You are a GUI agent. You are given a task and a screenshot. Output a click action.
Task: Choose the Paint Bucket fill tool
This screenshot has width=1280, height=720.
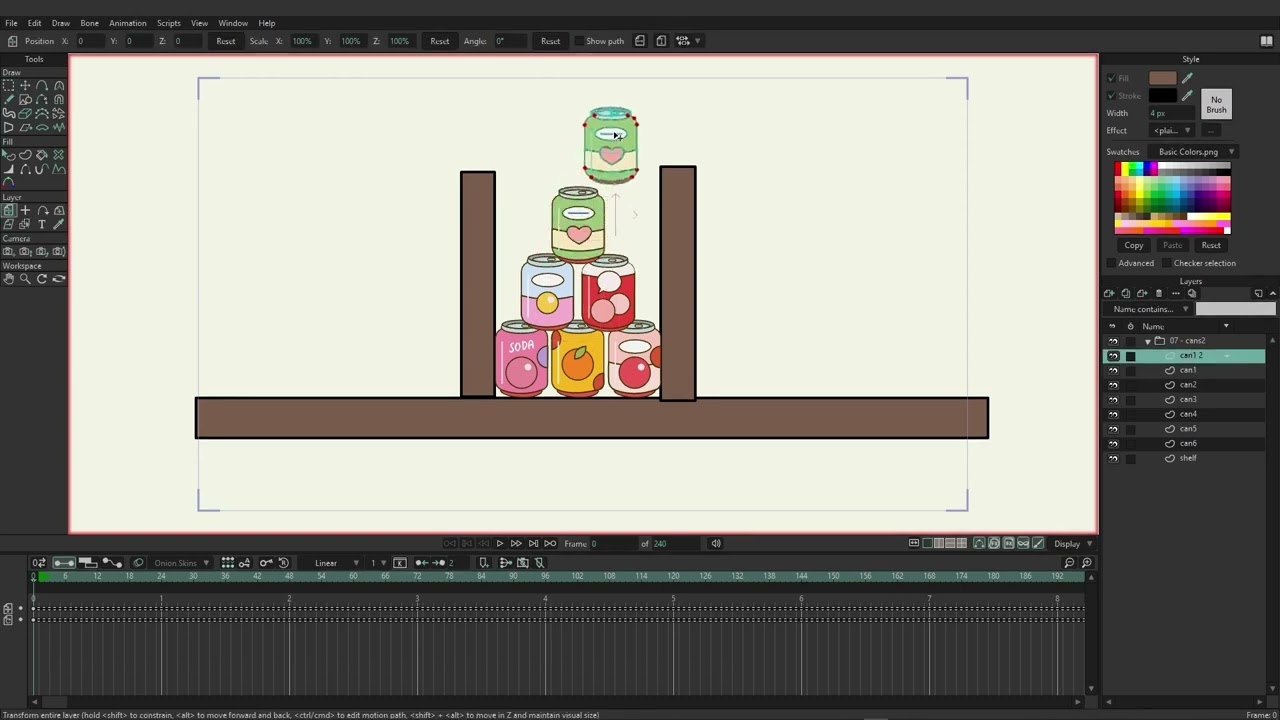coord(42,155)
